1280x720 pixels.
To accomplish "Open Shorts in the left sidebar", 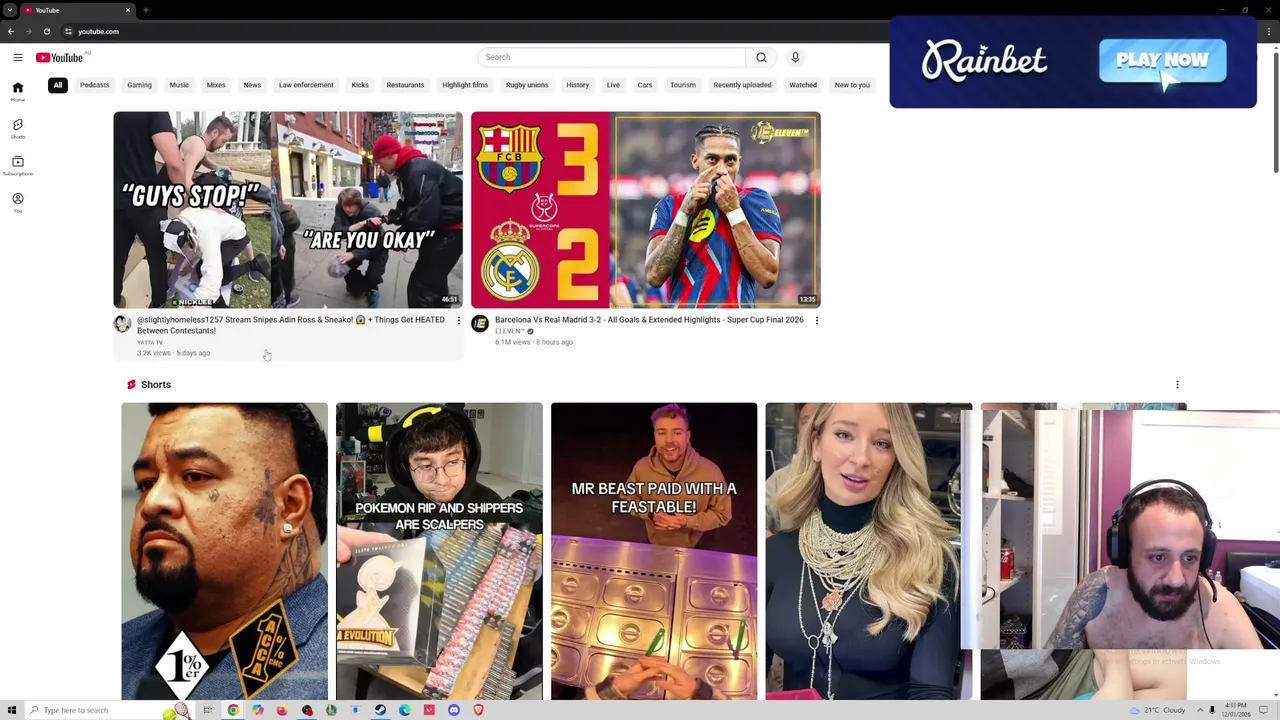I will click(17, 128).
